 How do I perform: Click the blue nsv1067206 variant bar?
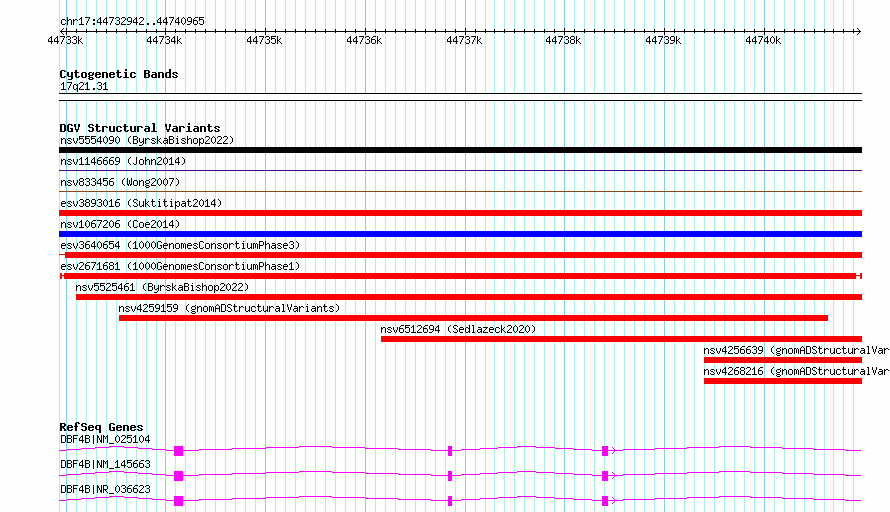[460, 234]
